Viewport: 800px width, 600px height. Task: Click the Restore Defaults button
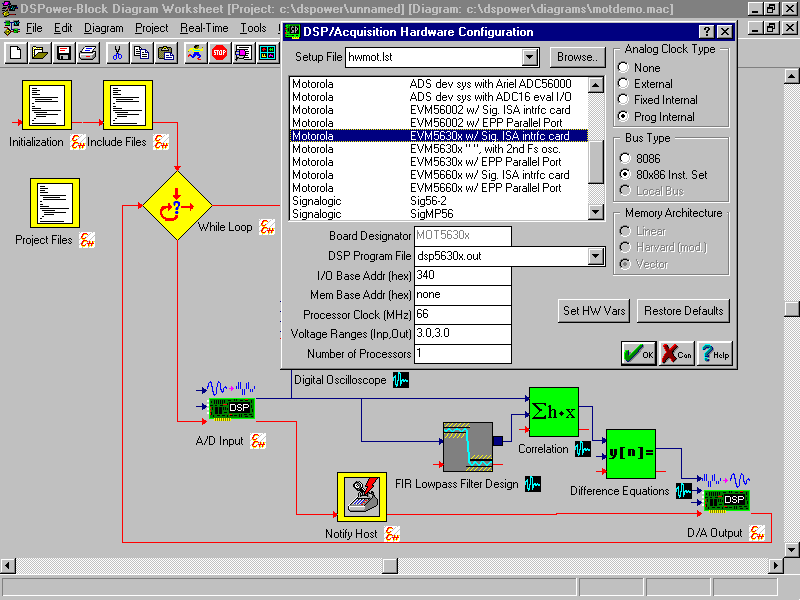[x=684, y=311]
